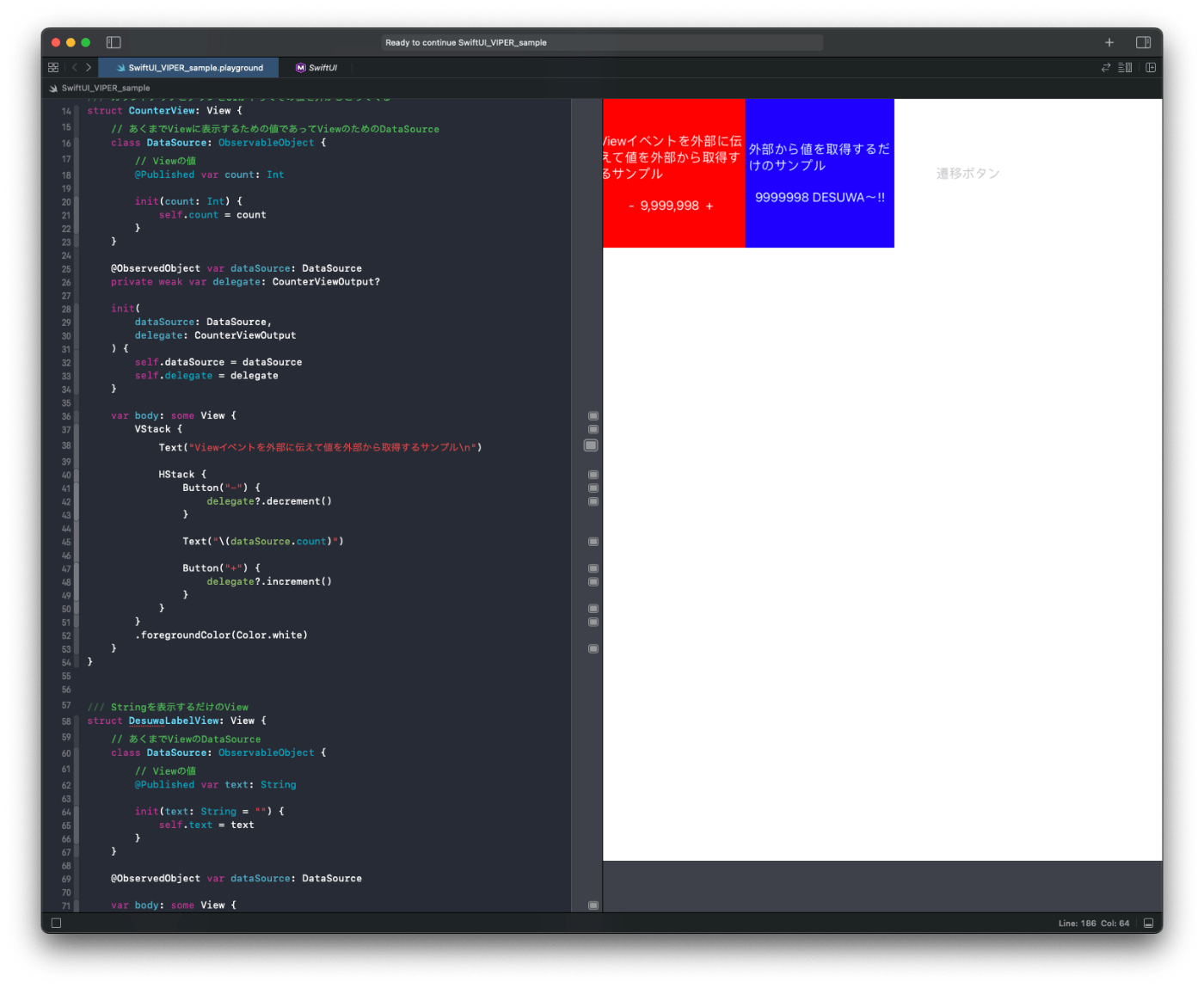Toggle the navigator sidebar in title bar
The image size is (1204, 988).
tap(114, 42)
